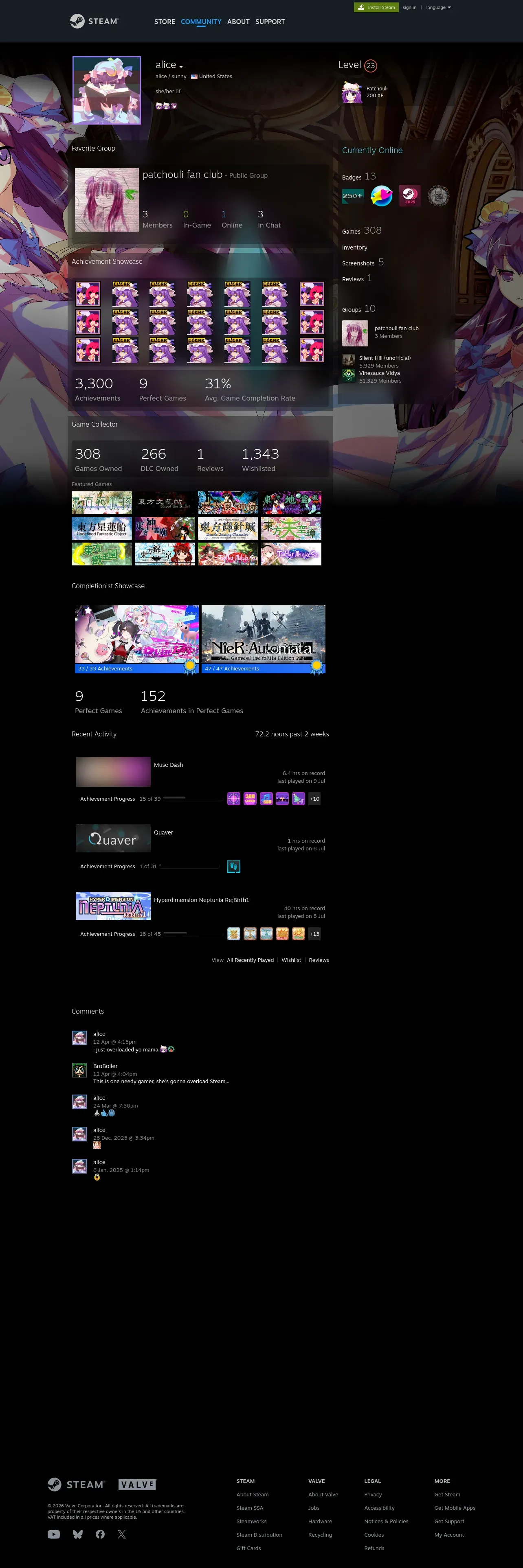Open the Privacy footer link
Screen dimensions: 523x1568
pos(373,1495)
